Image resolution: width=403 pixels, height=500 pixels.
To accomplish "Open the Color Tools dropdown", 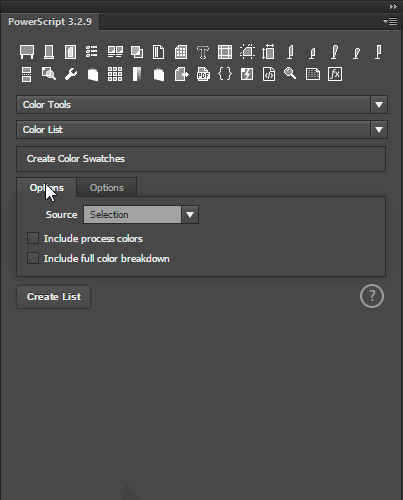I will point(202,105).
